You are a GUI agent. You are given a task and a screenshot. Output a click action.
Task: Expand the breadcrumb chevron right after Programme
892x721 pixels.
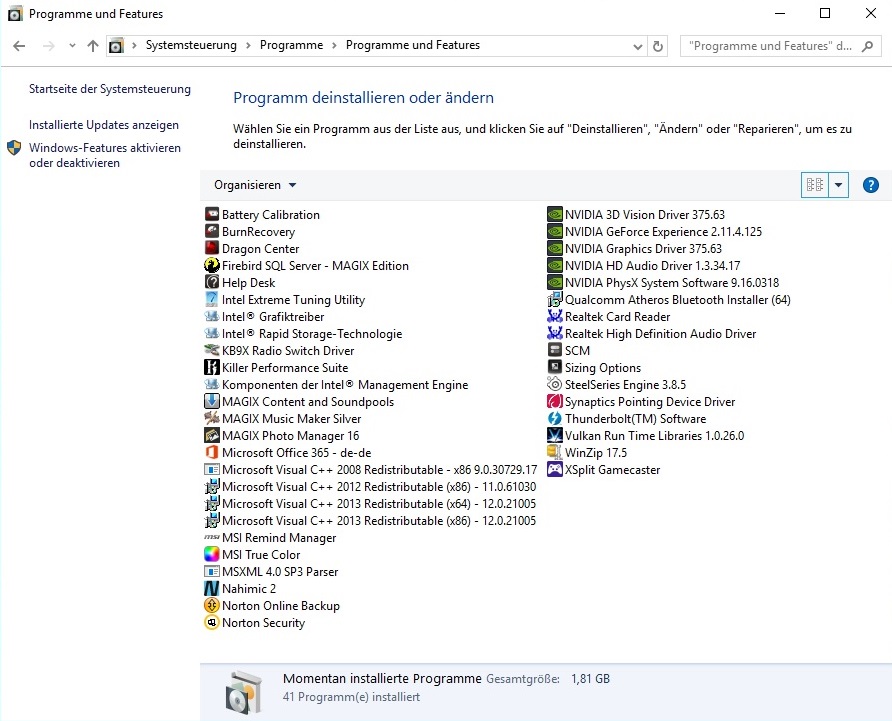coord(334,46)
